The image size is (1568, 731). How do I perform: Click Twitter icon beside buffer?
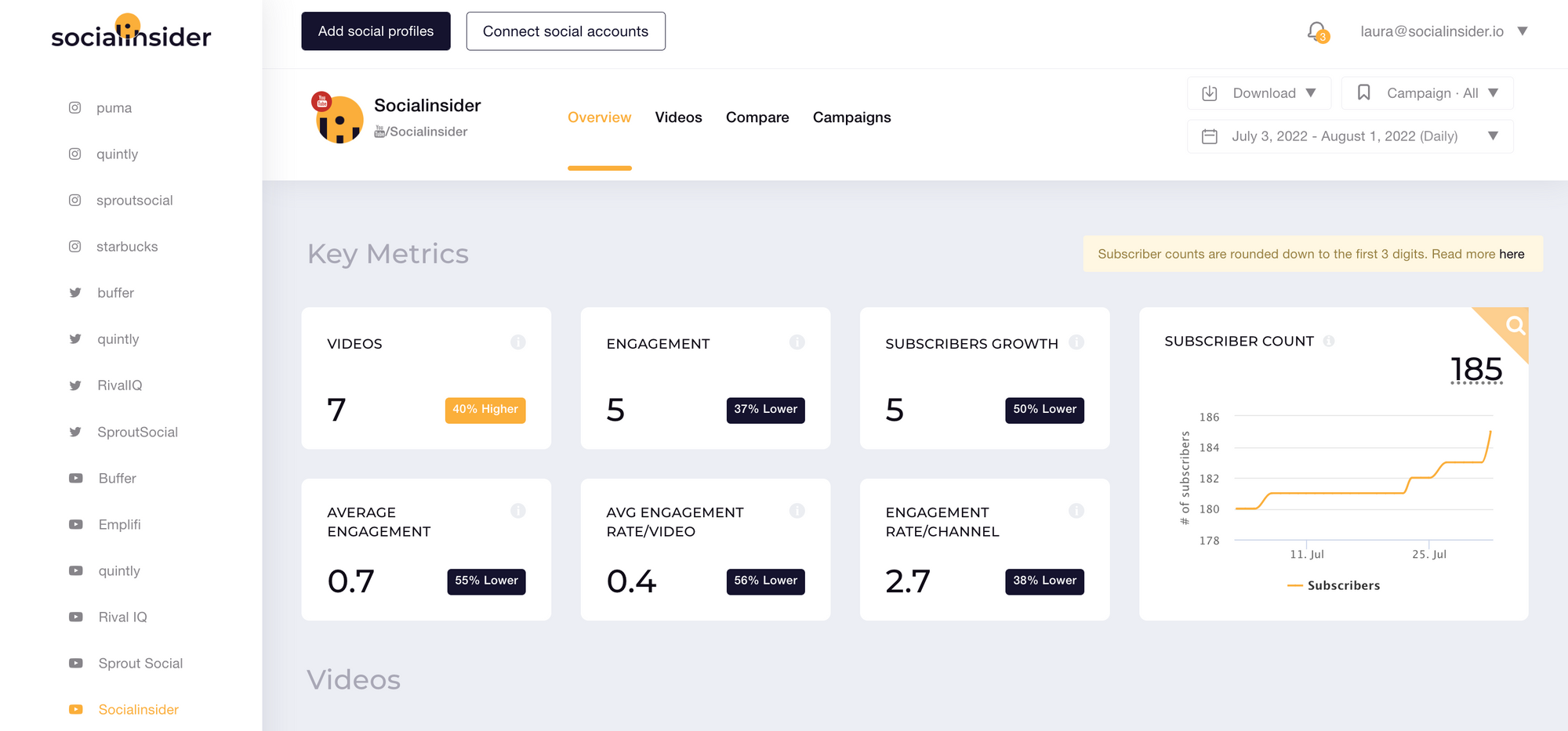point(75,292)
